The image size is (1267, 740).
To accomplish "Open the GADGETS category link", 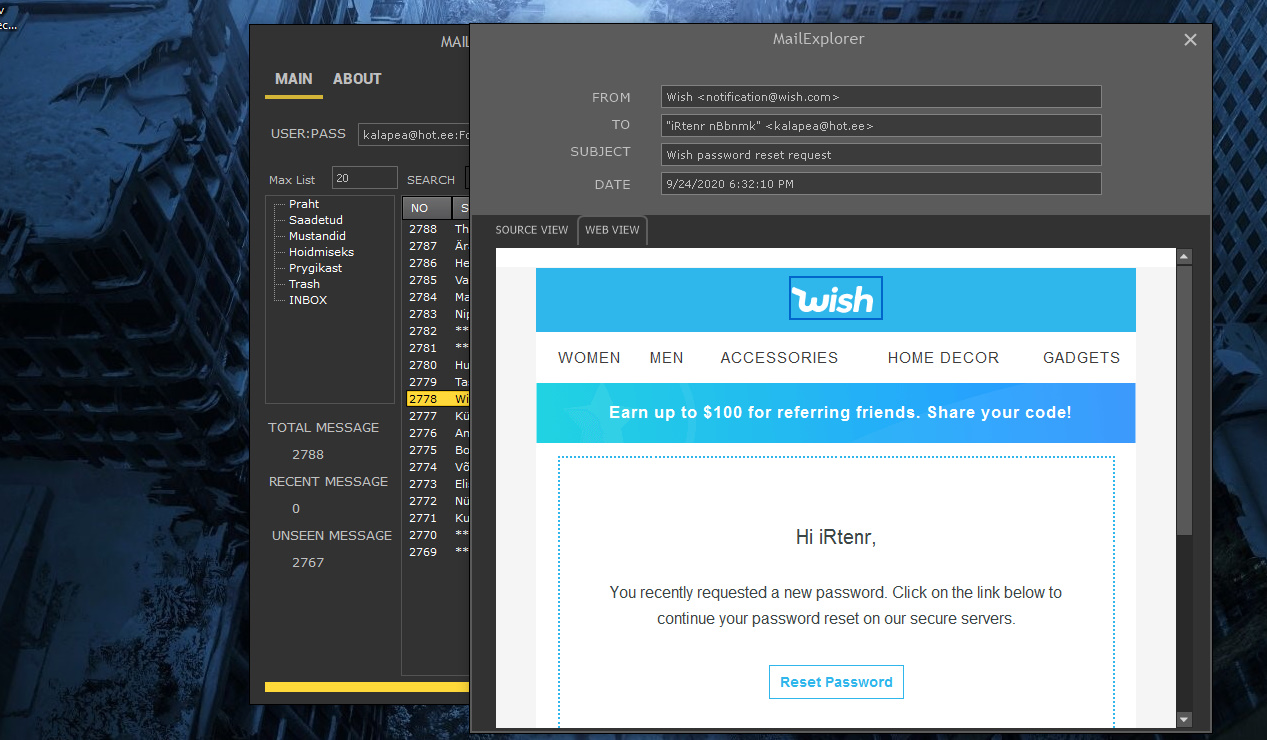I will 1081,358.
